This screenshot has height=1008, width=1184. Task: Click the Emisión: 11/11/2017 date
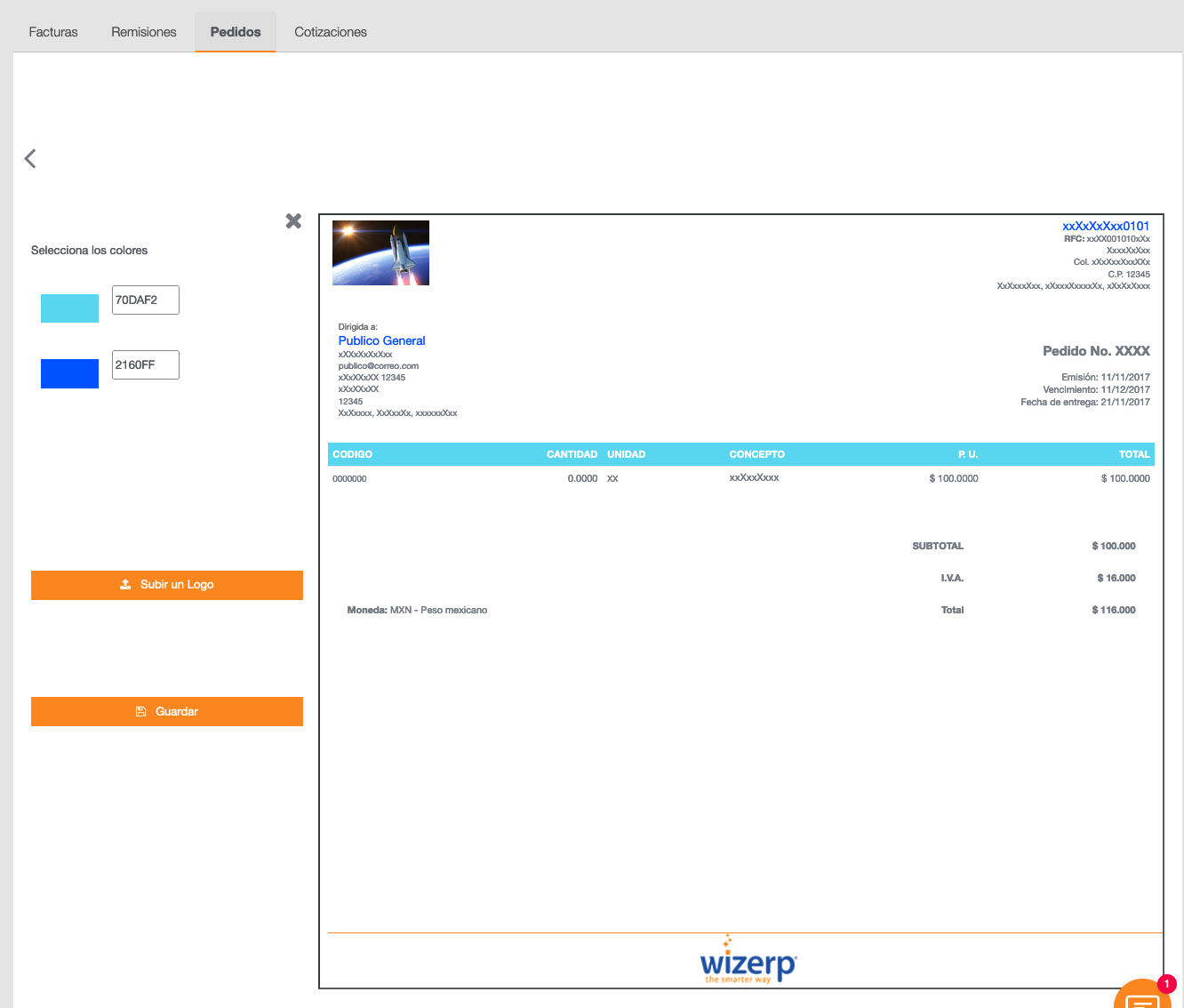(x=1106, y=377)
